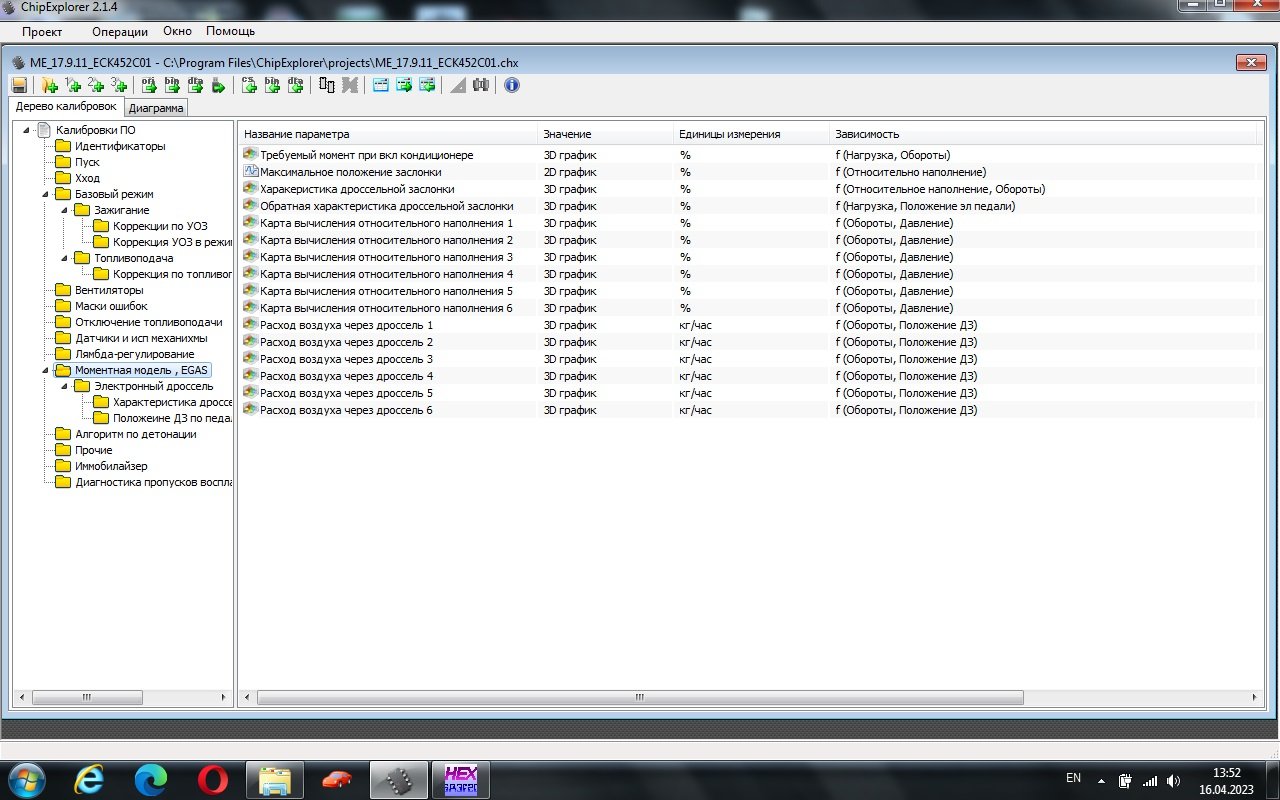Click the 'Единицы измерения' column header
This screenshot has width=1280, height=800.
click(729, 134)
